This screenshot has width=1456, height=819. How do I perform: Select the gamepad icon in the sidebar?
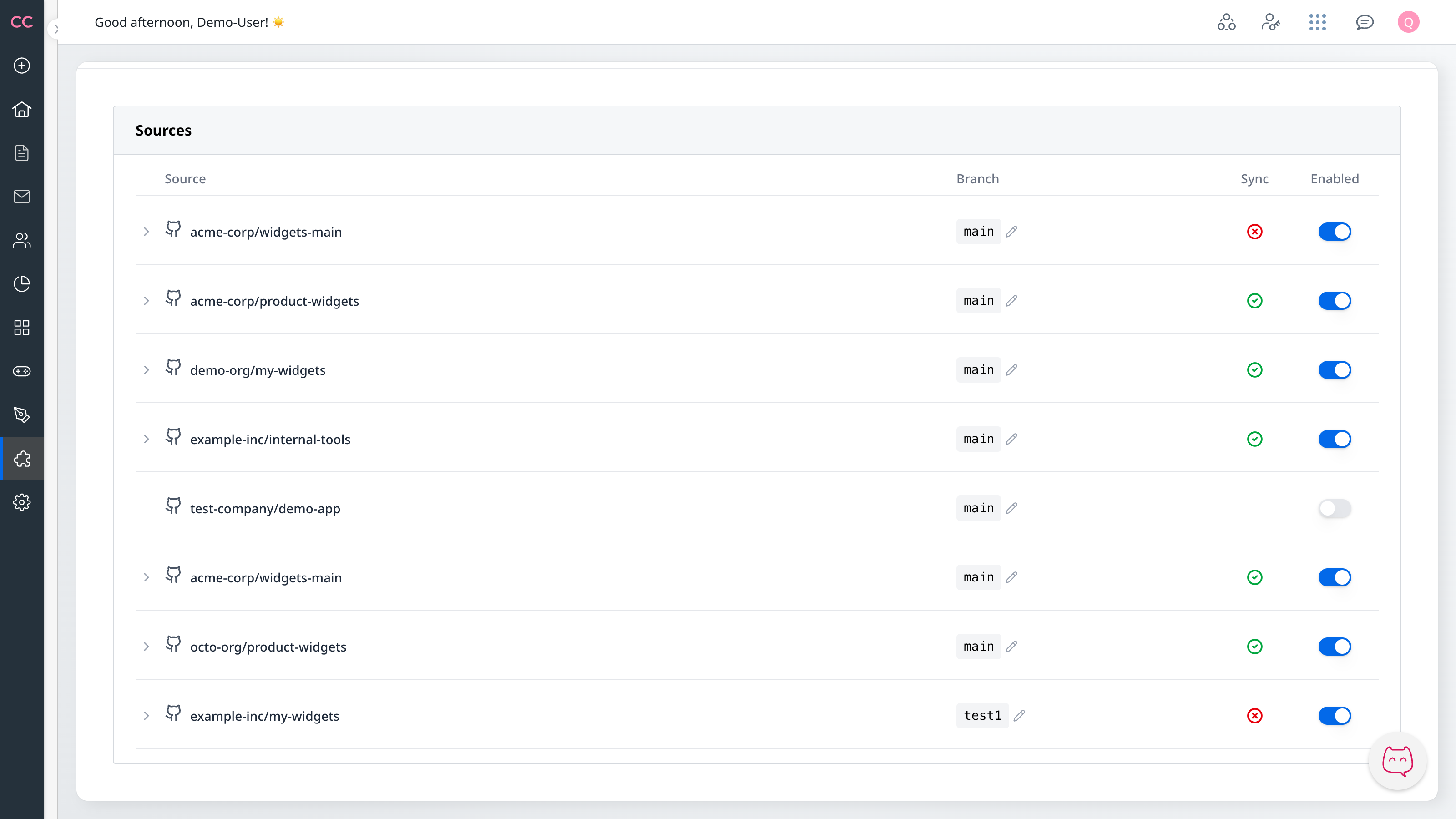[22, 371]
